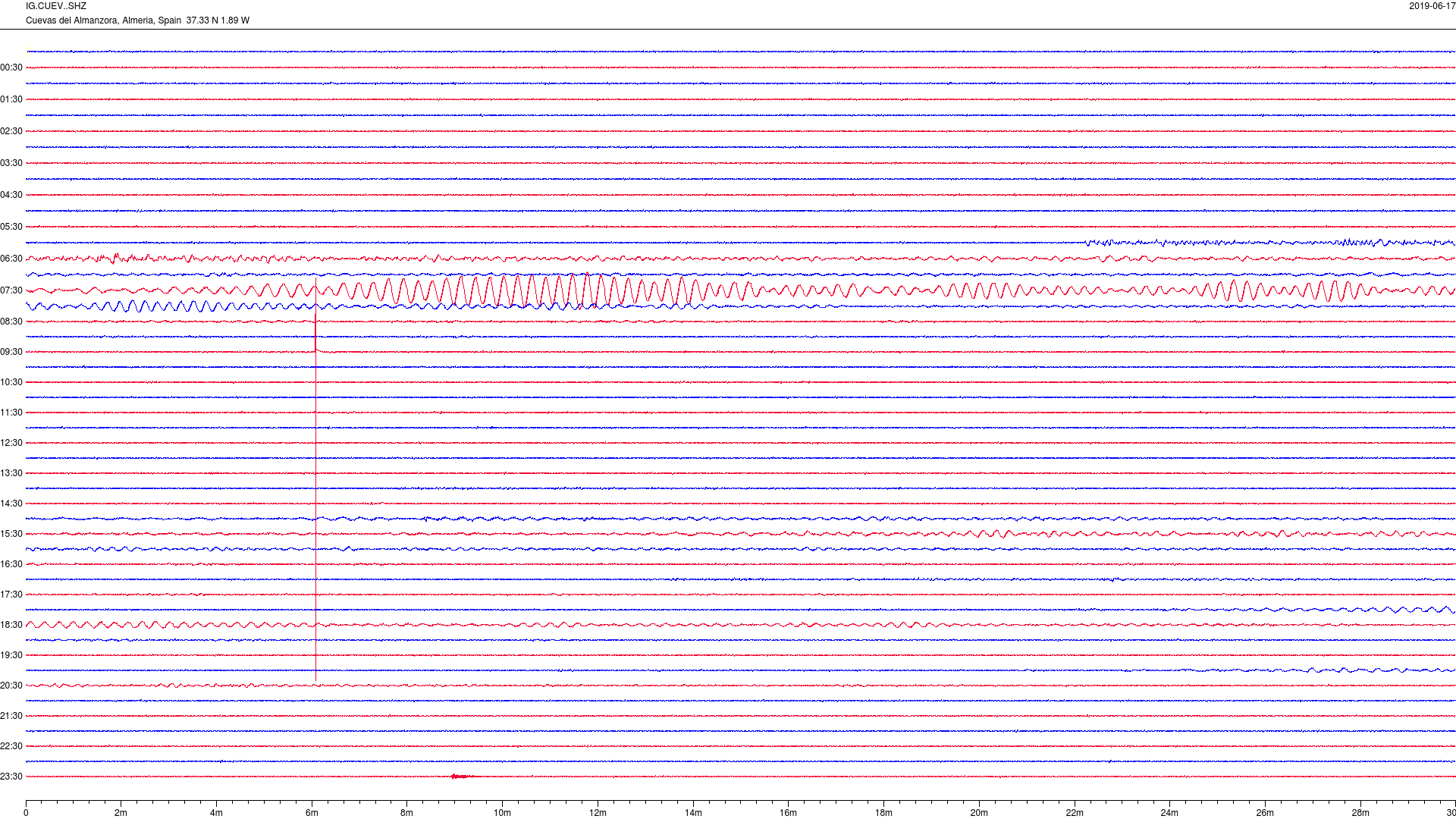Click the 12m tick on time axis
The width and height of the screenshot is (1456, 819).
pos(598,813)
